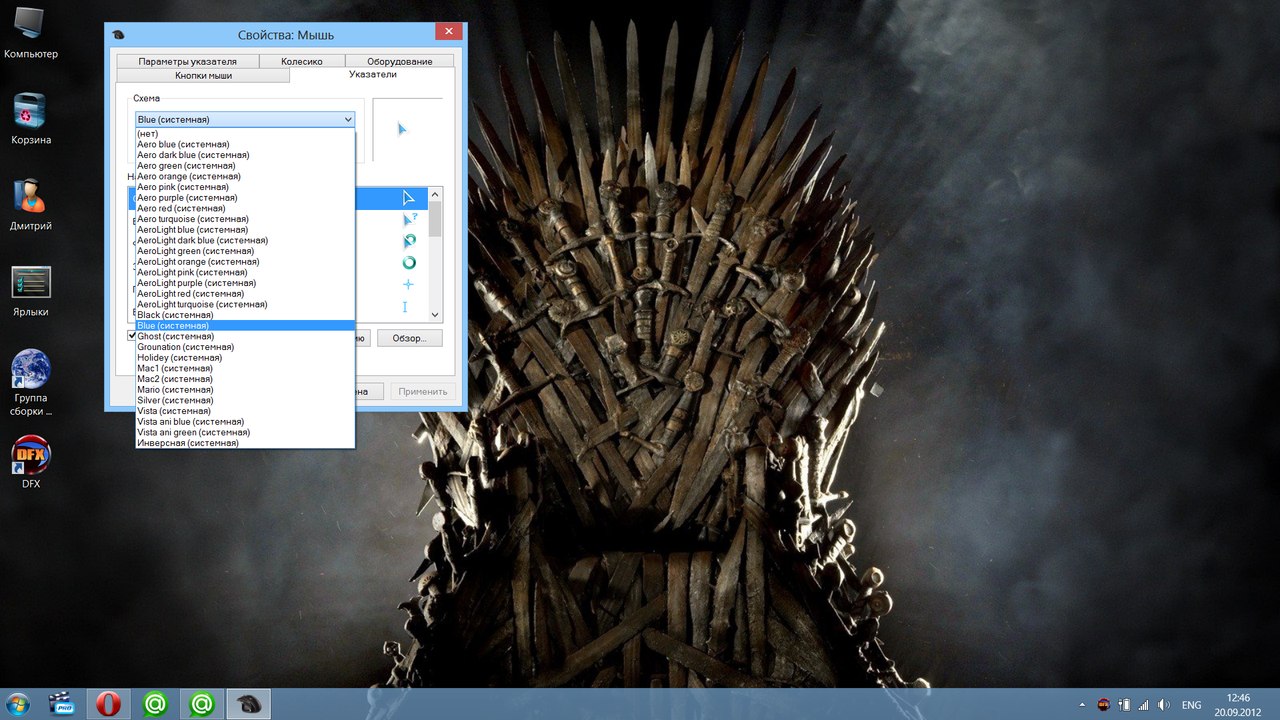Select the working-in-background pointer icon
The width and height of the screenshot is (1280, 720).
click(x=409, y=241)
